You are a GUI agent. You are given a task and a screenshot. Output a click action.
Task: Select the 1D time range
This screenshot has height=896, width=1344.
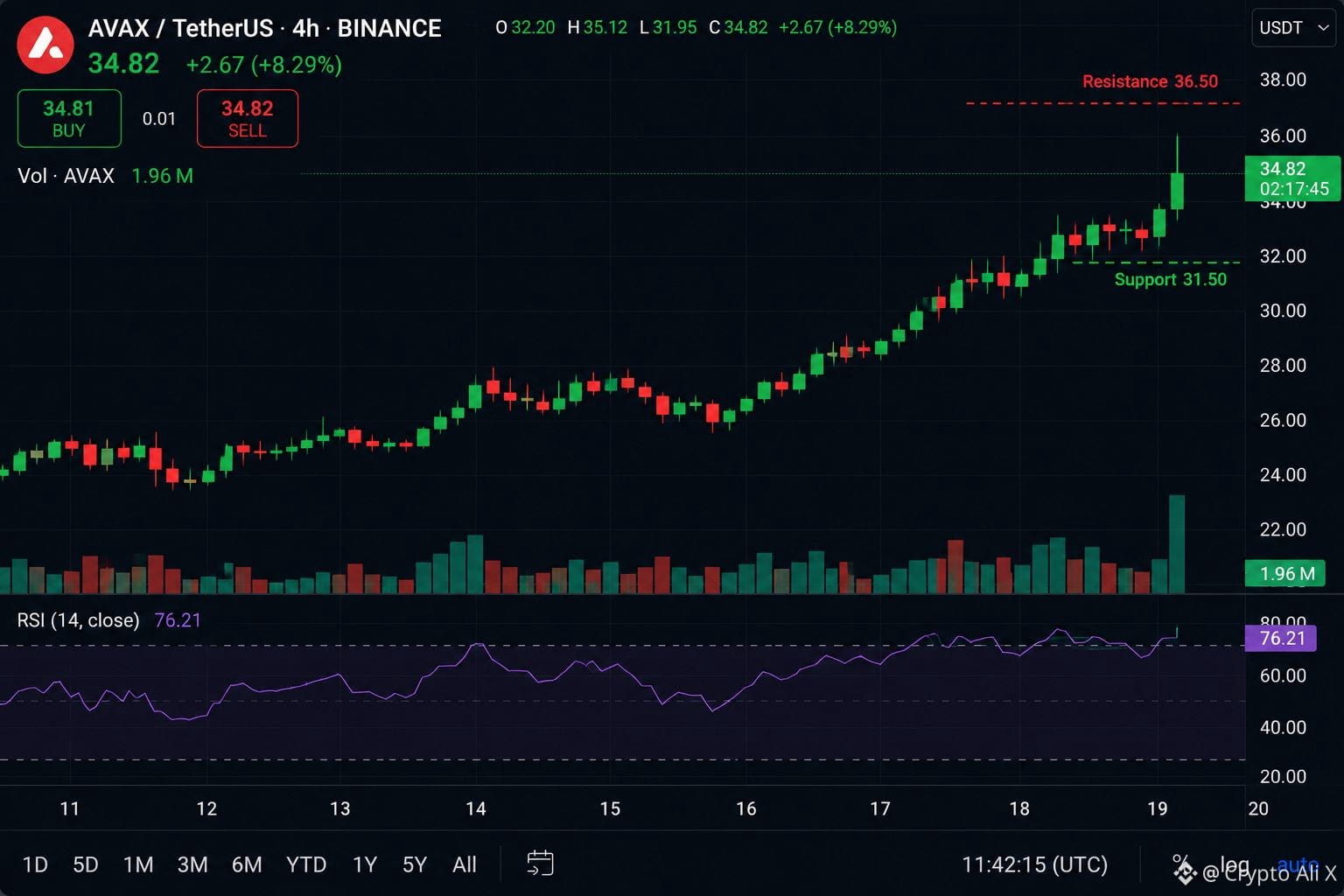35,864
